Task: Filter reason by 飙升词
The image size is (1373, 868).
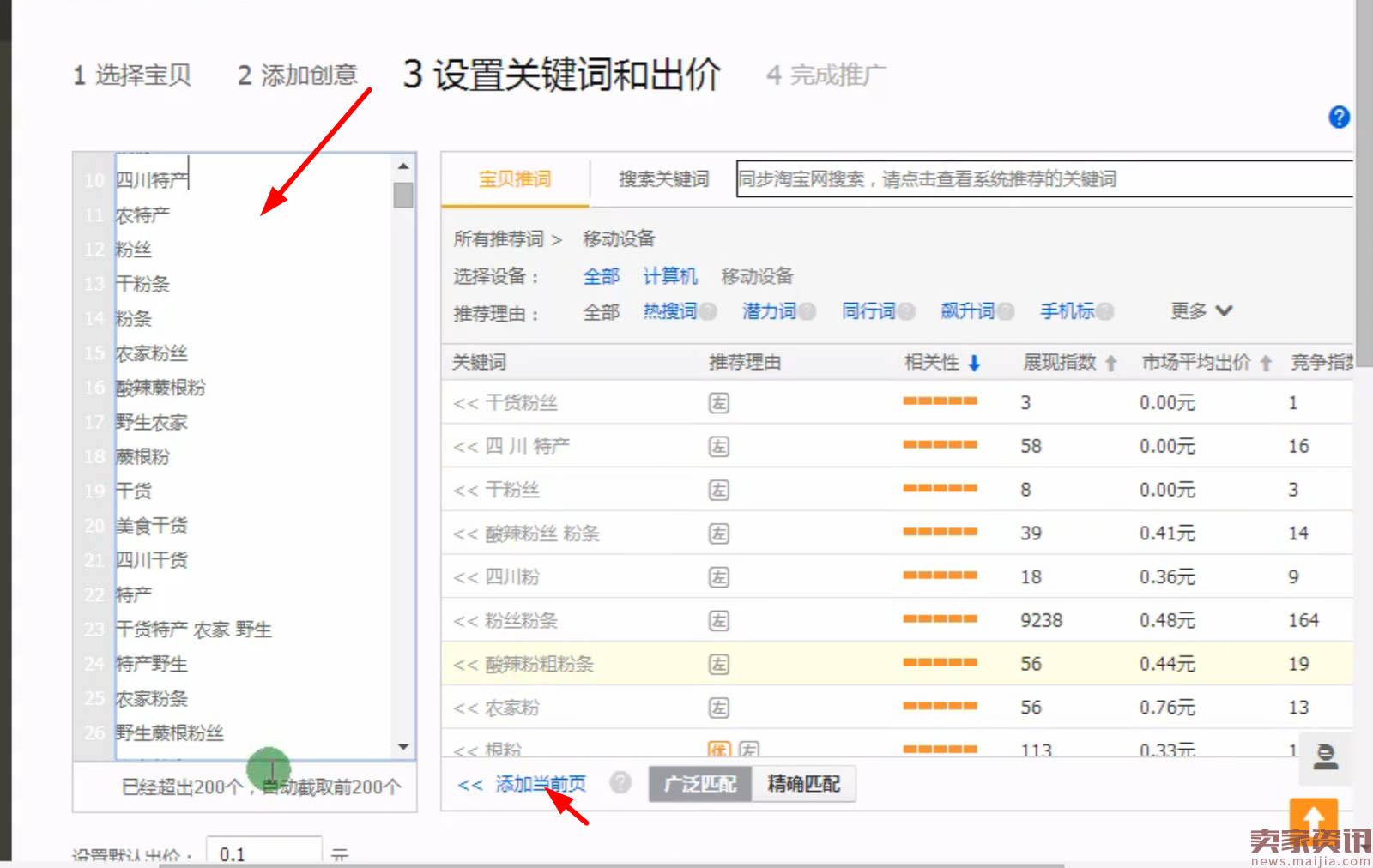Action: 968,311
